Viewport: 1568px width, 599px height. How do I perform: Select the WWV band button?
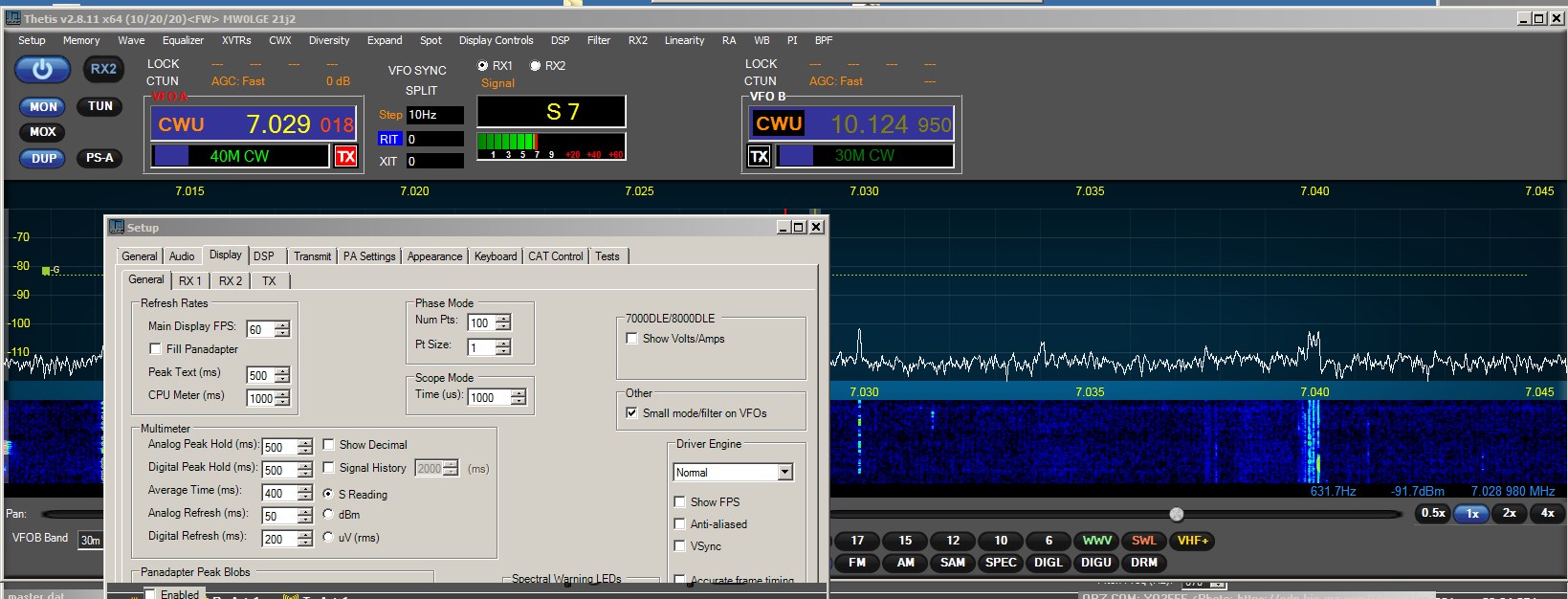coord(1096,541)
